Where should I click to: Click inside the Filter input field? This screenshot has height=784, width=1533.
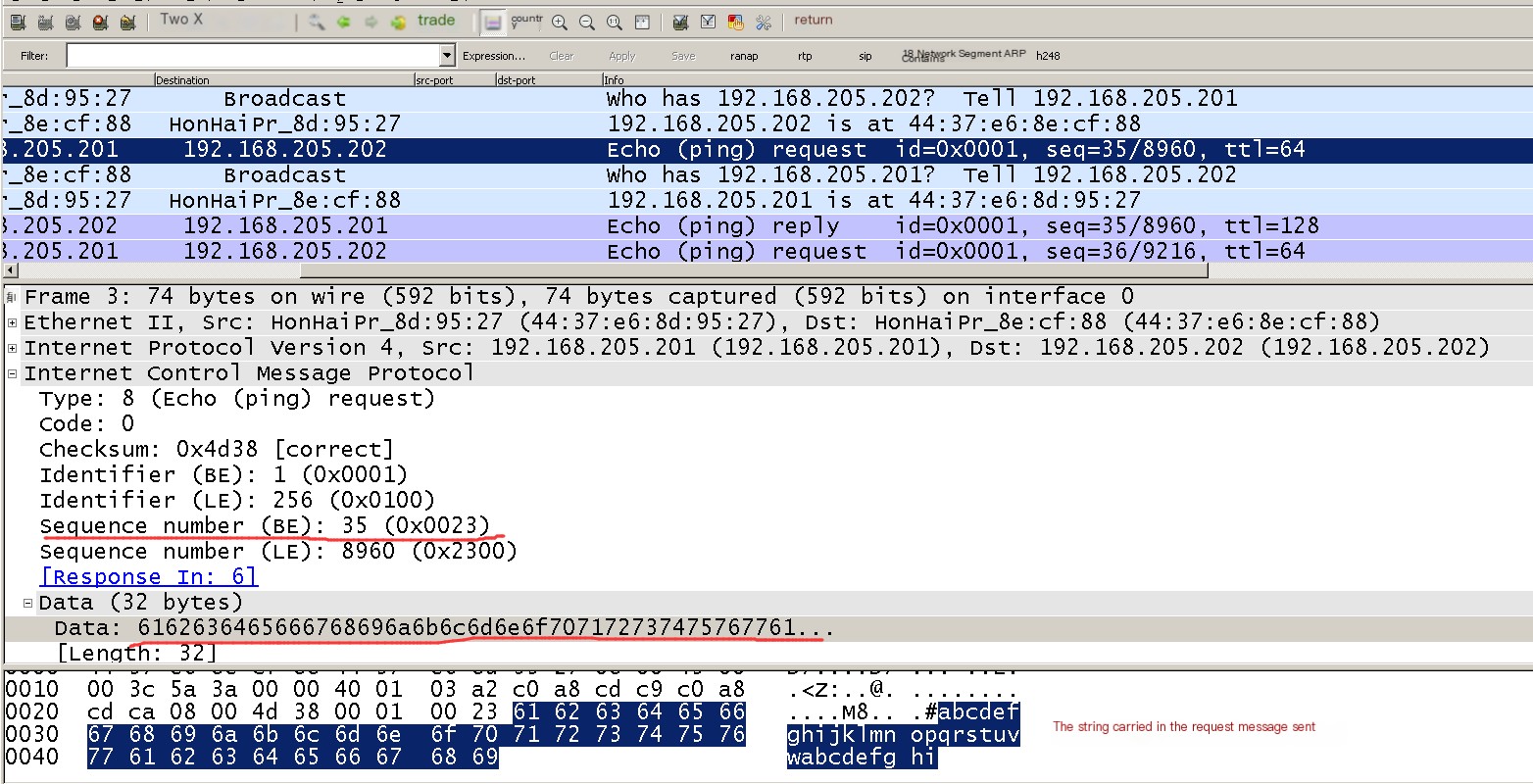tap(253, 56)
